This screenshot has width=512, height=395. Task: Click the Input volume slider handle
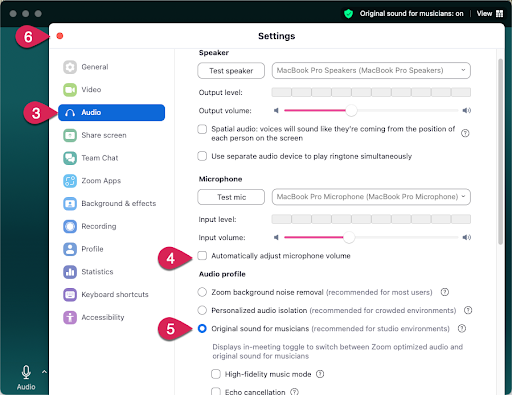tap(349, 237)
